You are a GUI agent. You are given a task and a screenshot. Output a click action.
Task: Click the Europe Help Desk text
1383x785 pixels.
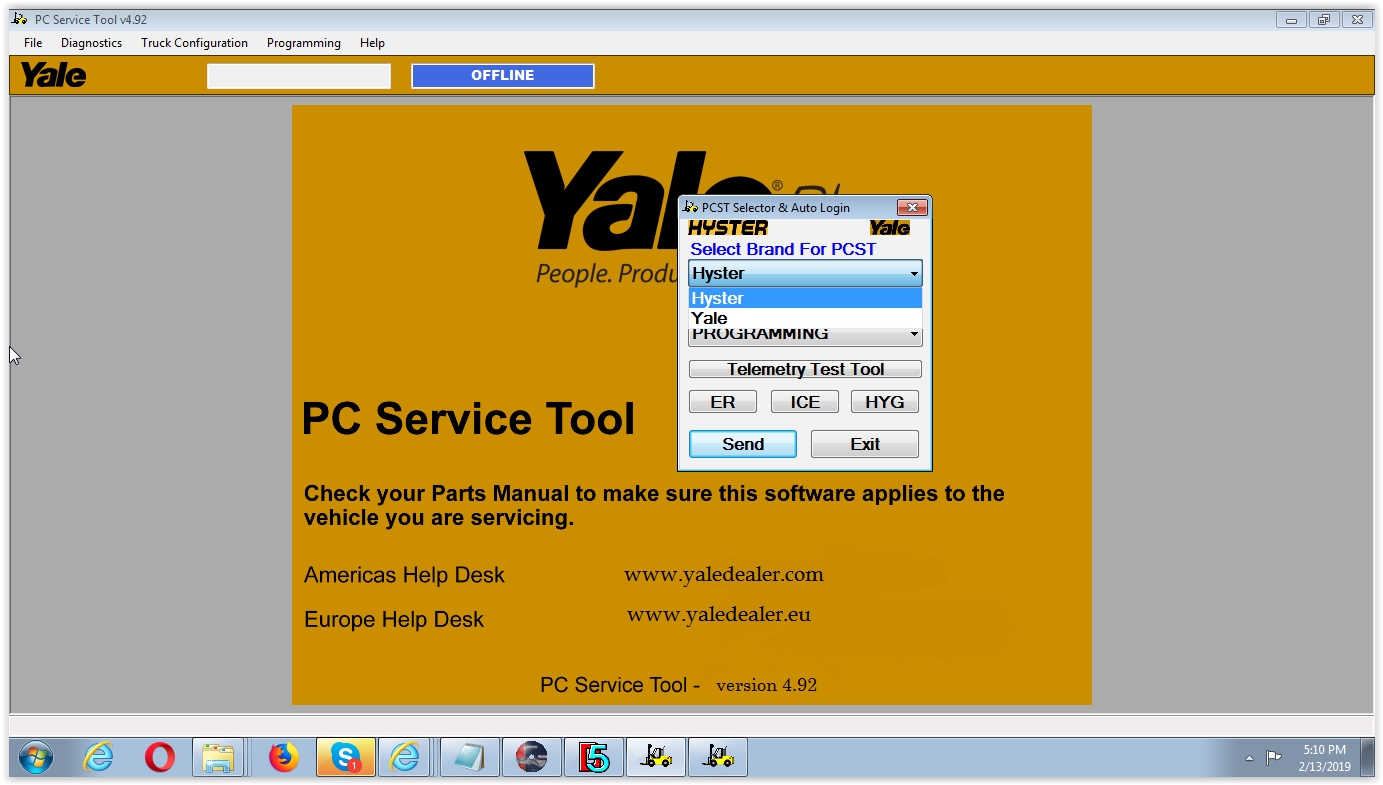coord(394,619)
